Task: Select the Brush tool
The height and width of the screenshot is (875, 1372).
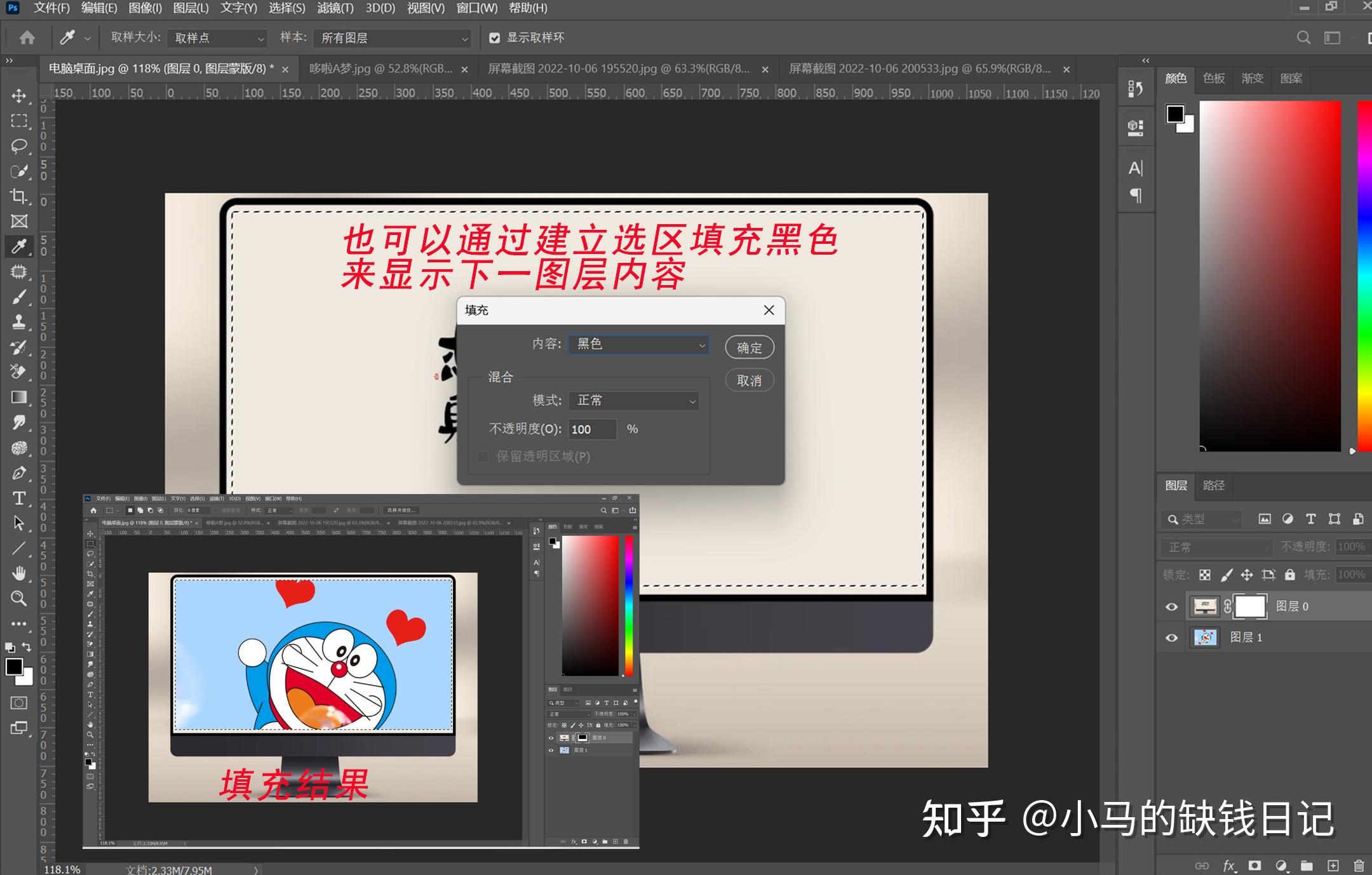Action: tap(19, 297)
